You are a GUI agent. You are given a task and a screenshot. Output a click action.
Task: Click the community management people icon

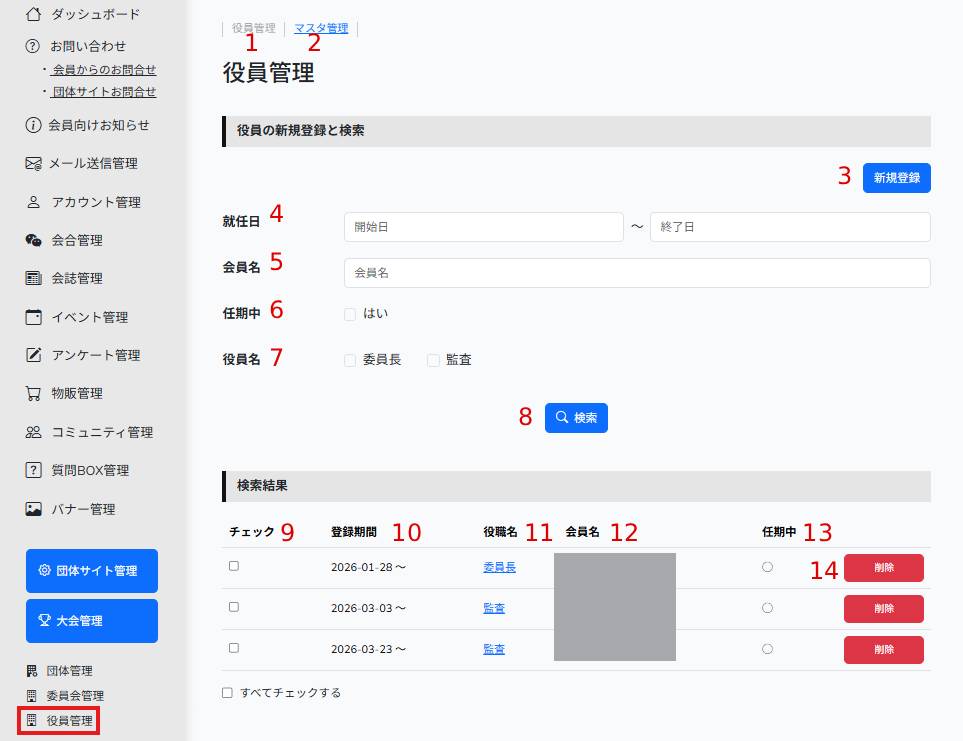click(x=34, y=432)
